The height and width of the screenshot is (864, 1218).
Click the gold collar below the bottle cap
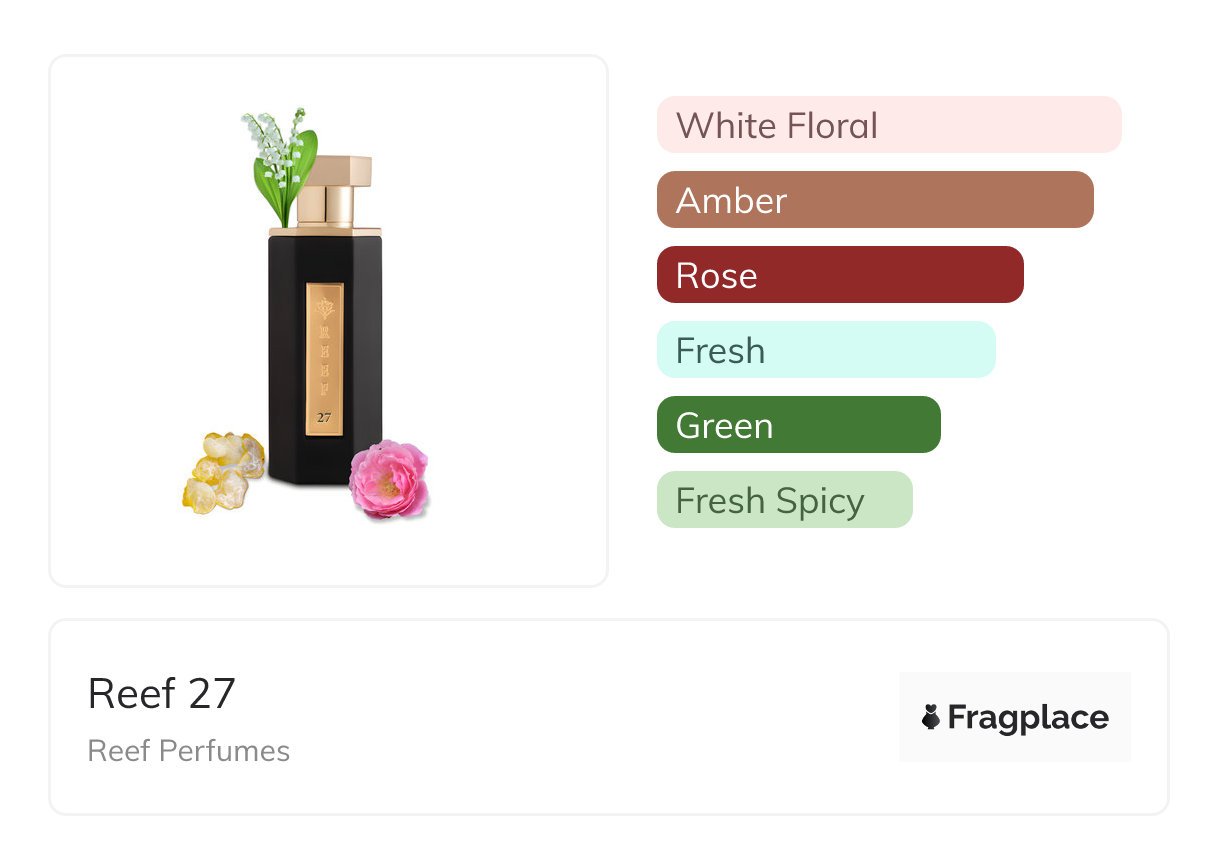pyautogui.click(x=325, y=231)
